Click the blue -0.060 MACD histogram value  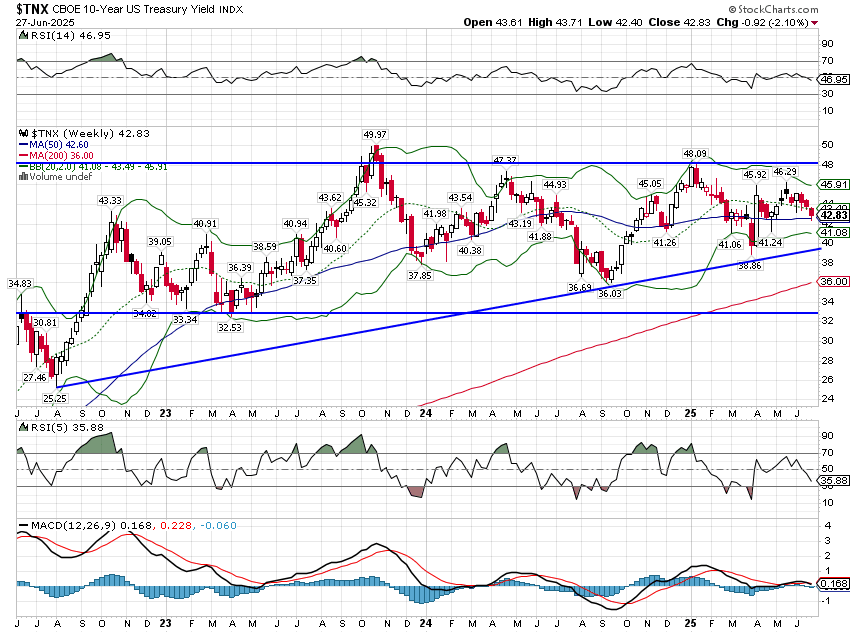click(218, 525)
